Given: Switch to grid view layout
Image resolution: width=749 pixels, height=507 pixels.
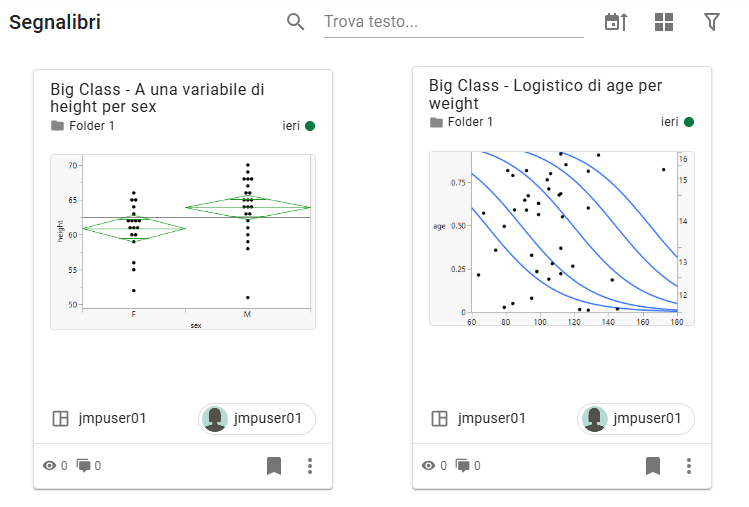Looking at the screenshot, I should coord(664,22).
